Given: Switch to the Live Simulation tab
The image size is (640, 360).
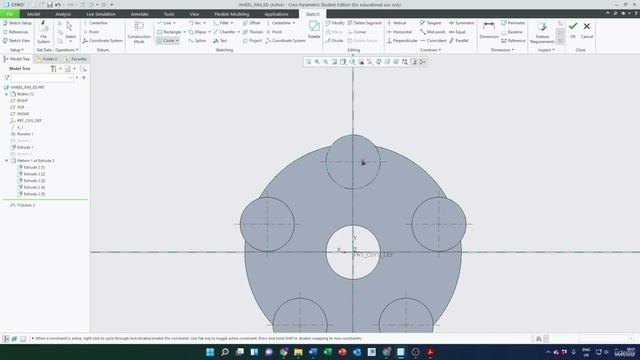Looking at the screenshot, I should (101, 14).
